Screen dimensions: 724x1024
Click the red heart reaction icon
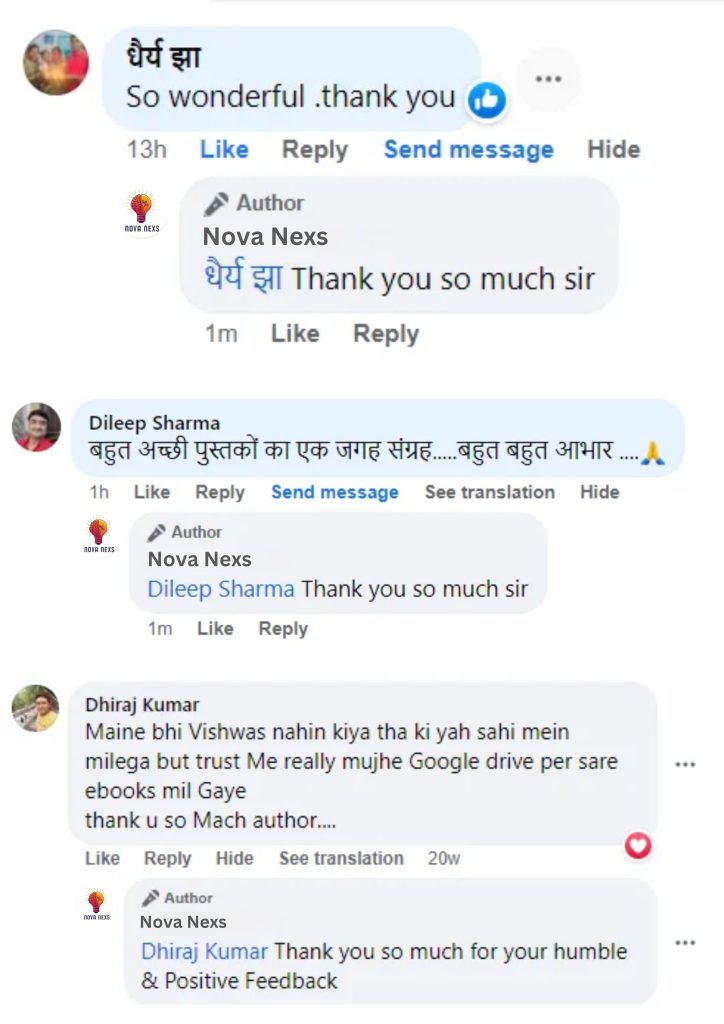pyautogui.click(x=638, y=846)
